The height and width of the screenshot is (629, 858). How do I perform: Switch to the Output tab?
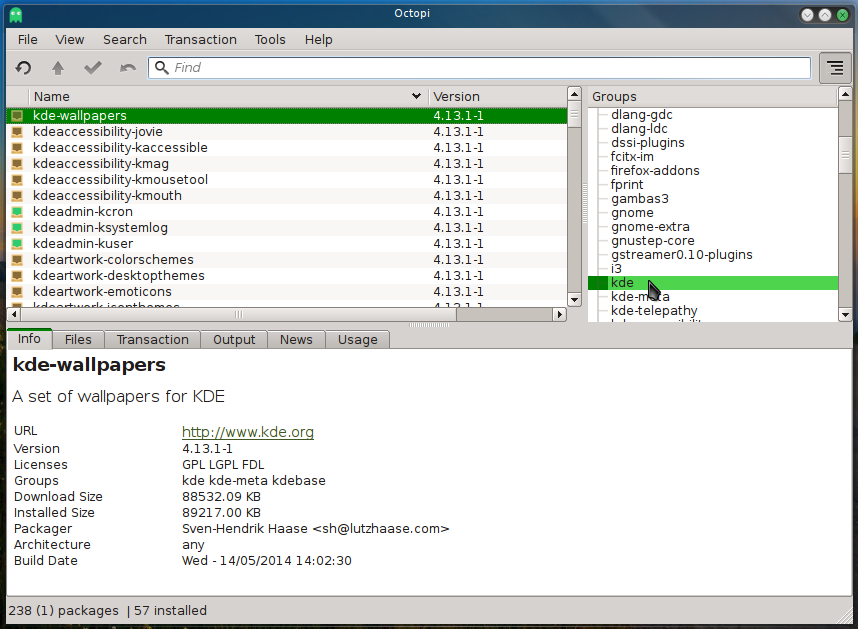(x=234, y=340)
